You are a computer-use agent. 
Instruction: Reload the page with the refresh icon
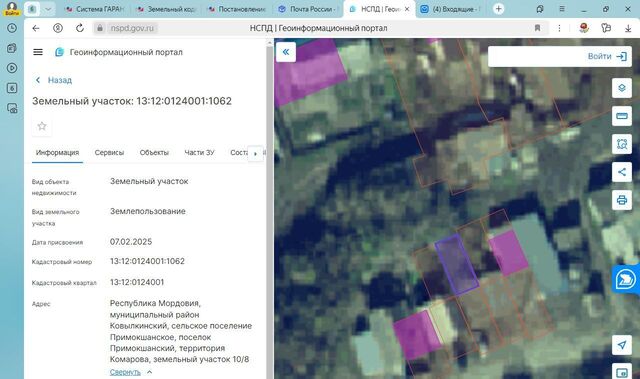click(80, 28)
